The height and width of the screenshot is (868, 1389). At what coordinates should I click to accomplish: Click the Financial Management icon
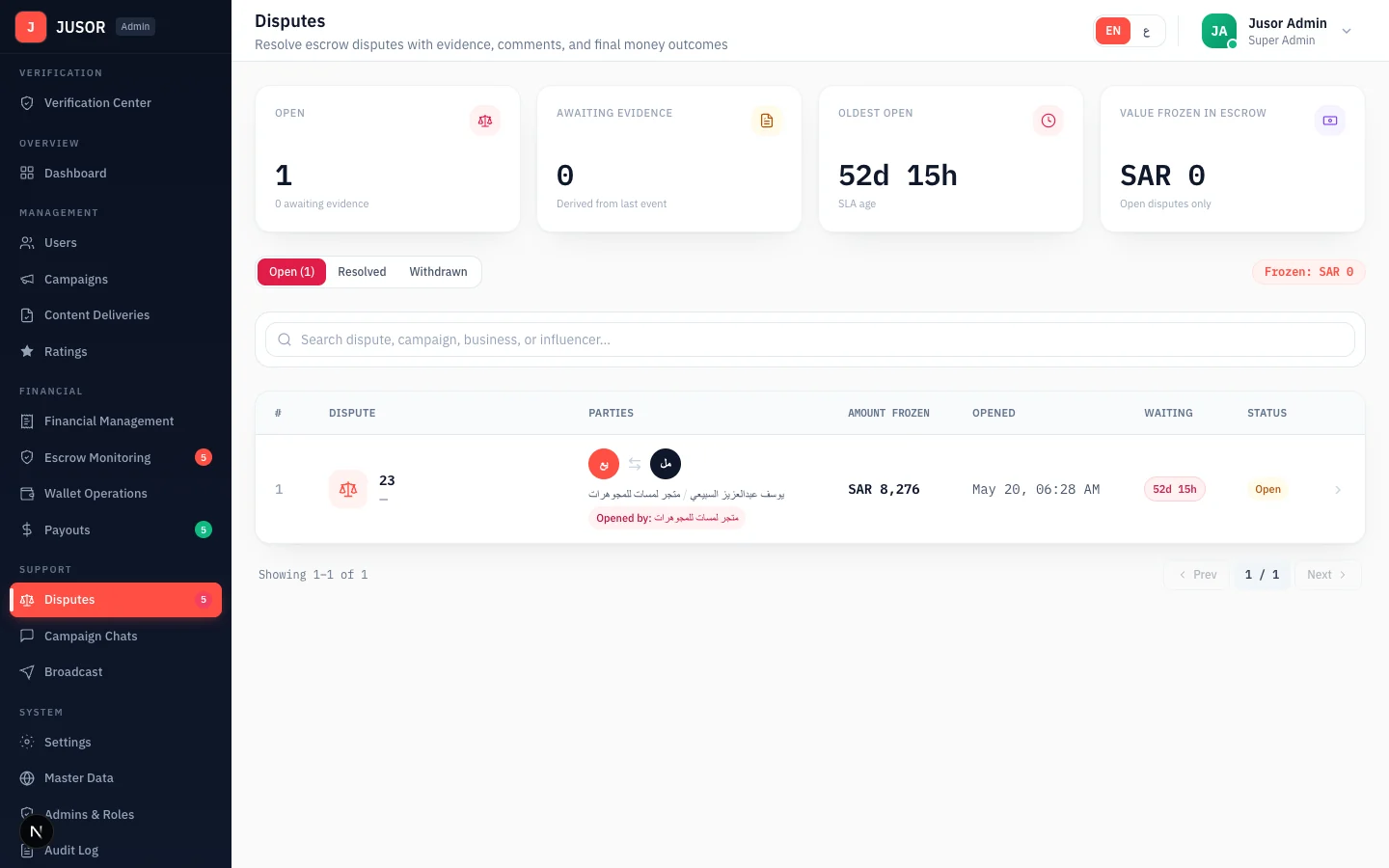[27, 421]
